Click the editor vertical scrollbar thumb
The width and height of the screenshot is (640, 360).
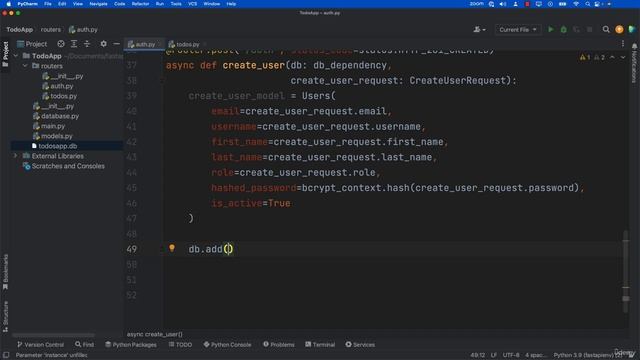tap(626, 271)
